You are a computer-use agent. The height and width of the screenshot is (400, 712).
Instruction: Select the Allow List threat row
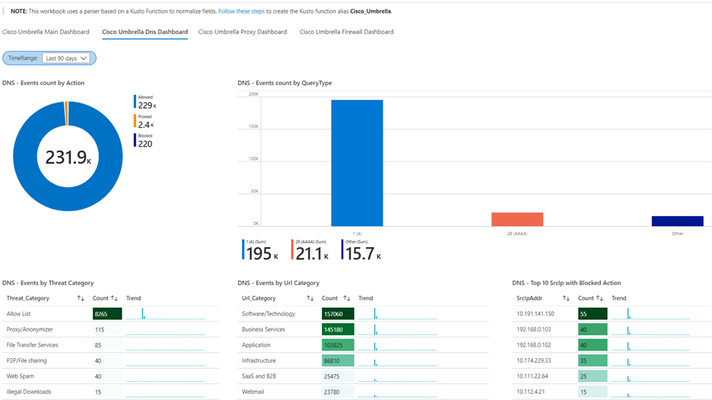(110, 314)
